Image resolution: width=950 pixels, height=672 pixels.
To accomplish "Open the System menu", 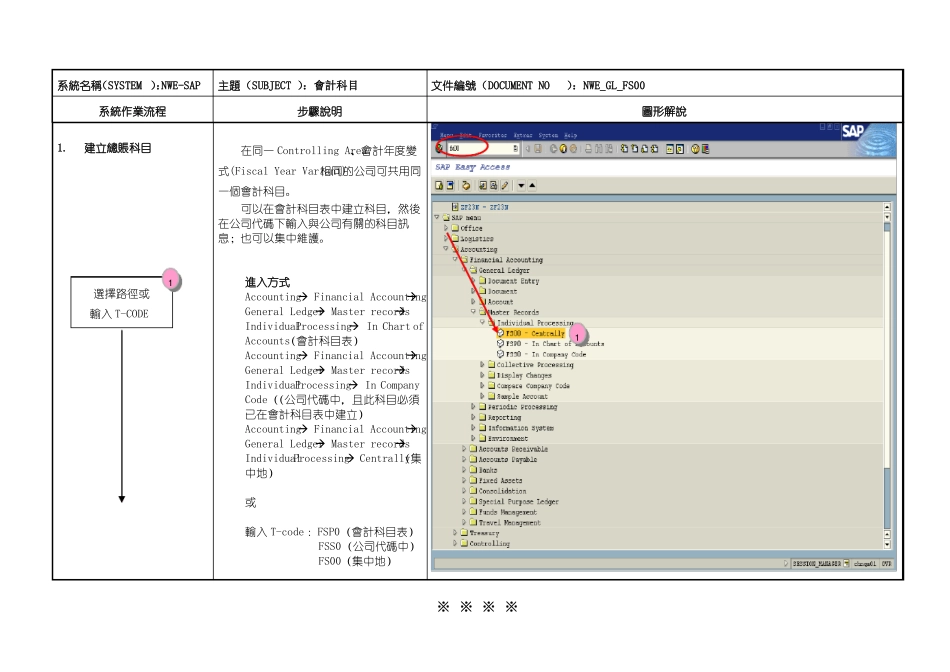I will (x=548, y=135).
